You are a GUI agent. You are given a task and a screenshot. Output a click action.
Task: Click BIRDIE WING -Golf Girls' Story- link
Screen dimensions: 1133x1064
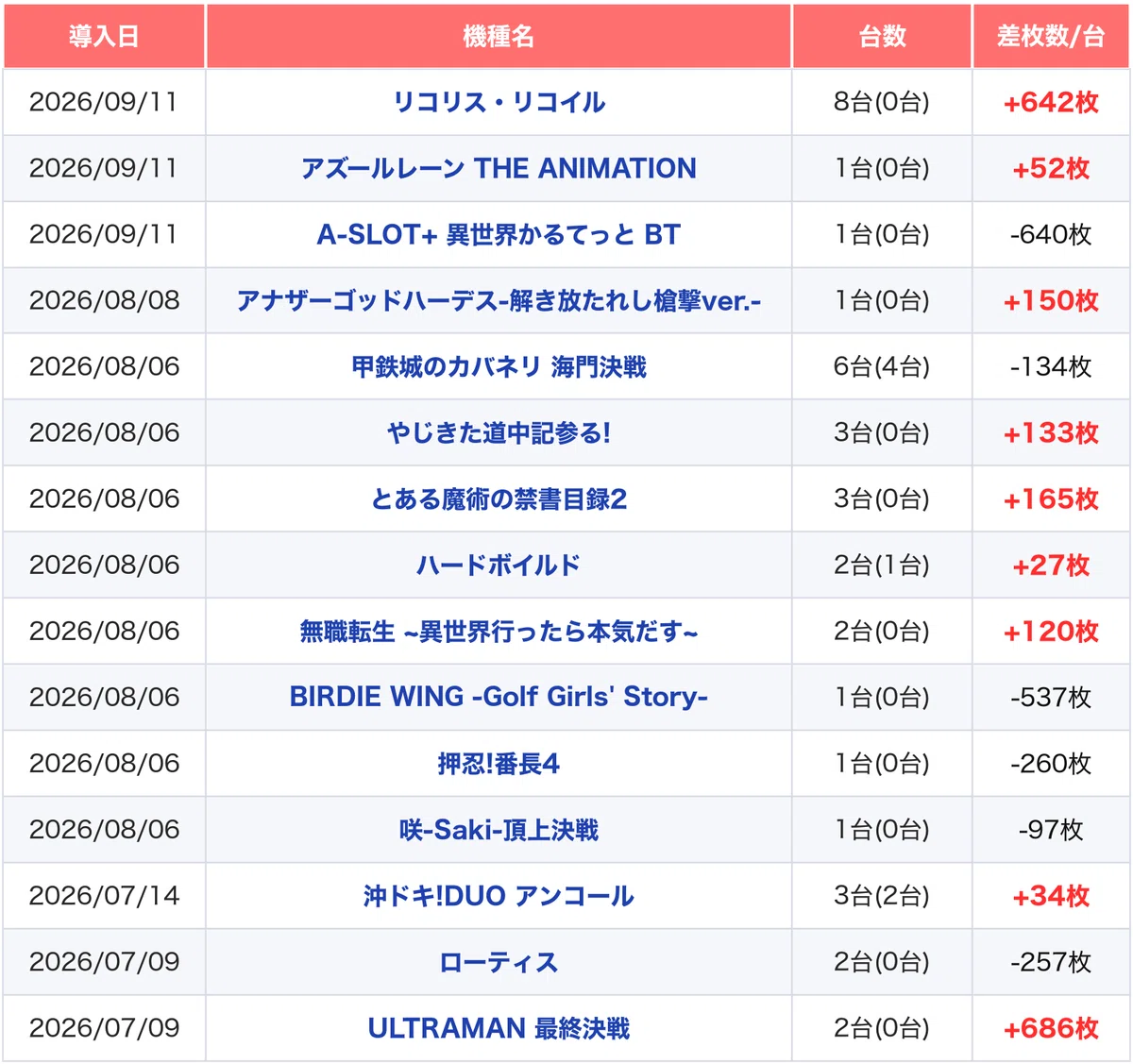coord(499,697)
